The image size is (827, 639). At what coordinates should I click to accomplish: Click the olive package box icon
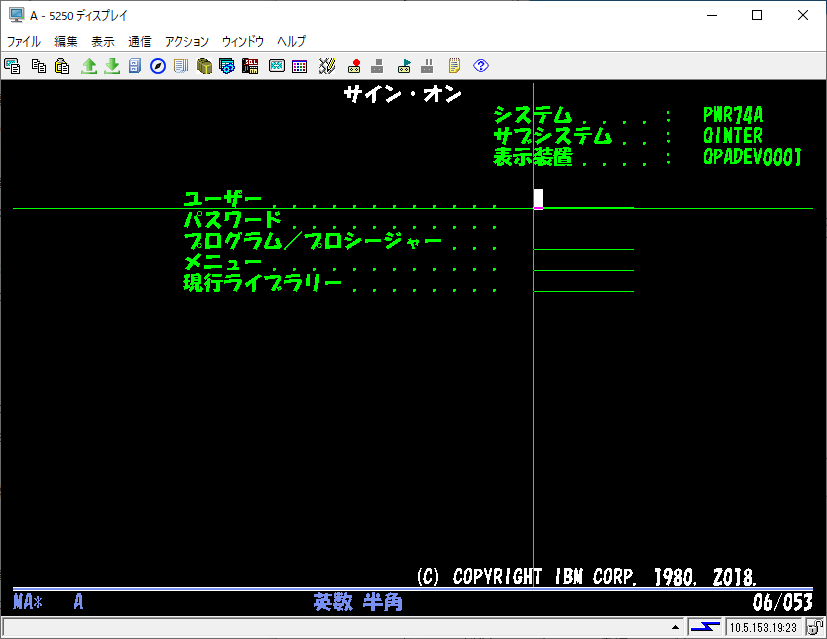click(204, 66)
